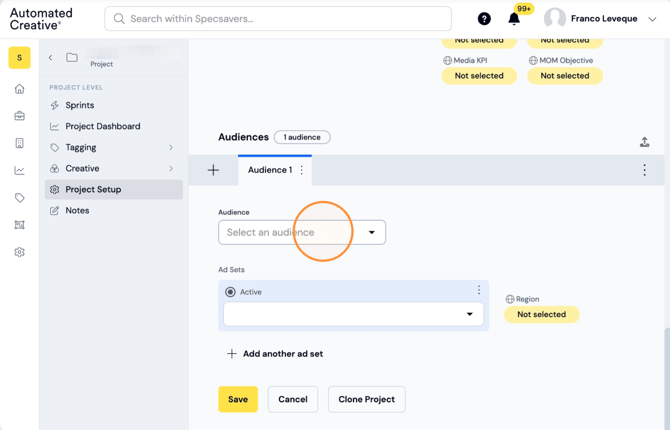Open the line chart icon in left rail

pos(19,171)
